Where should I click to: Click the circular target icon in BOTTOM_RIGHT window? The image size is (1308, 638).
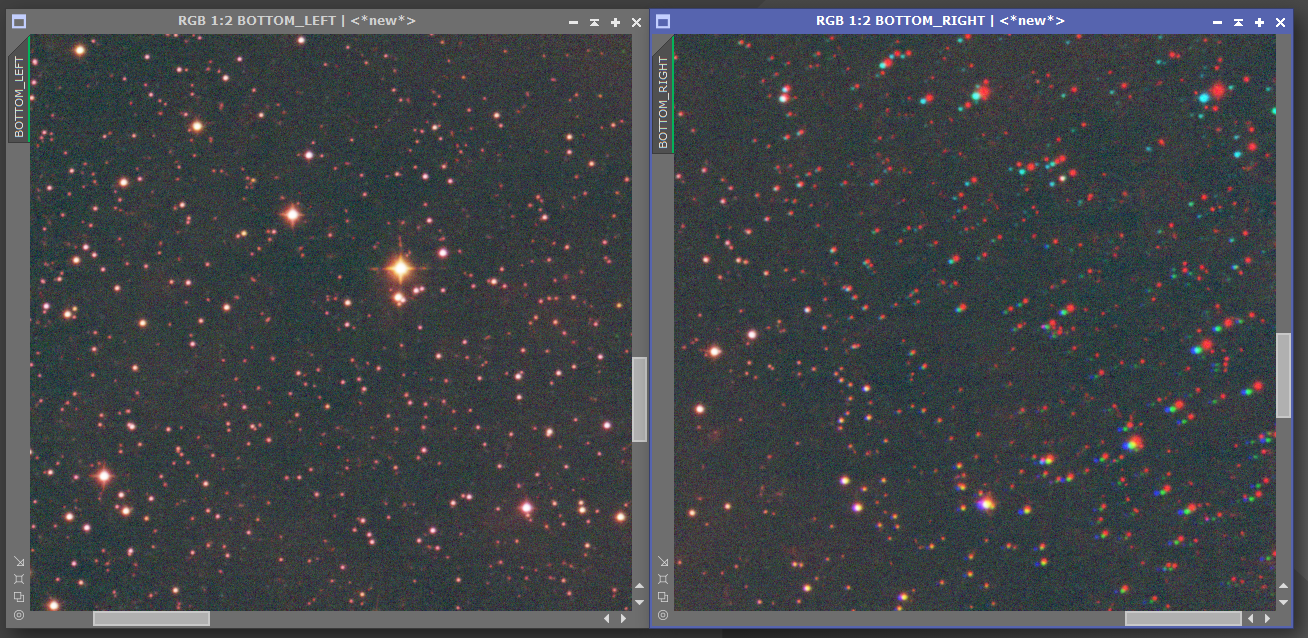pos(663,614)
